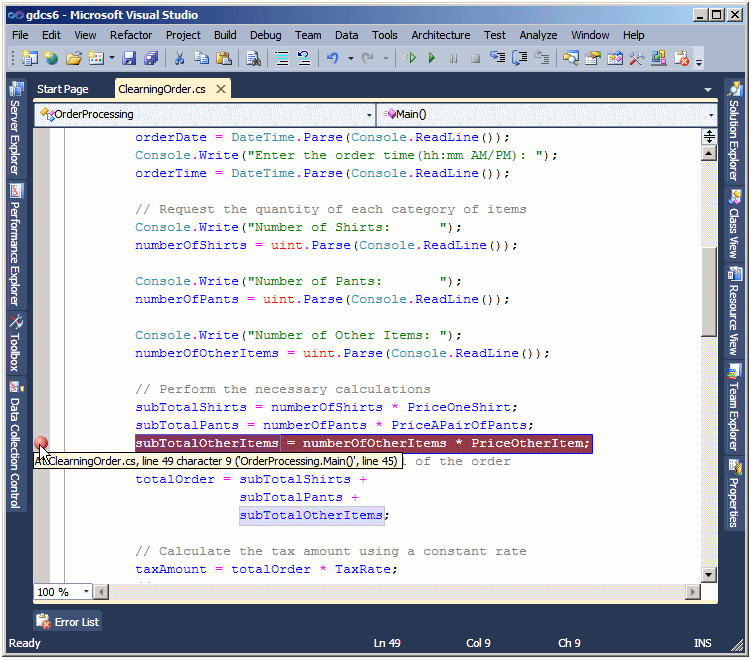Viewport: 751px width, 660px height.
Task: Cut the selection with the scissors icon
Action: 180,58
